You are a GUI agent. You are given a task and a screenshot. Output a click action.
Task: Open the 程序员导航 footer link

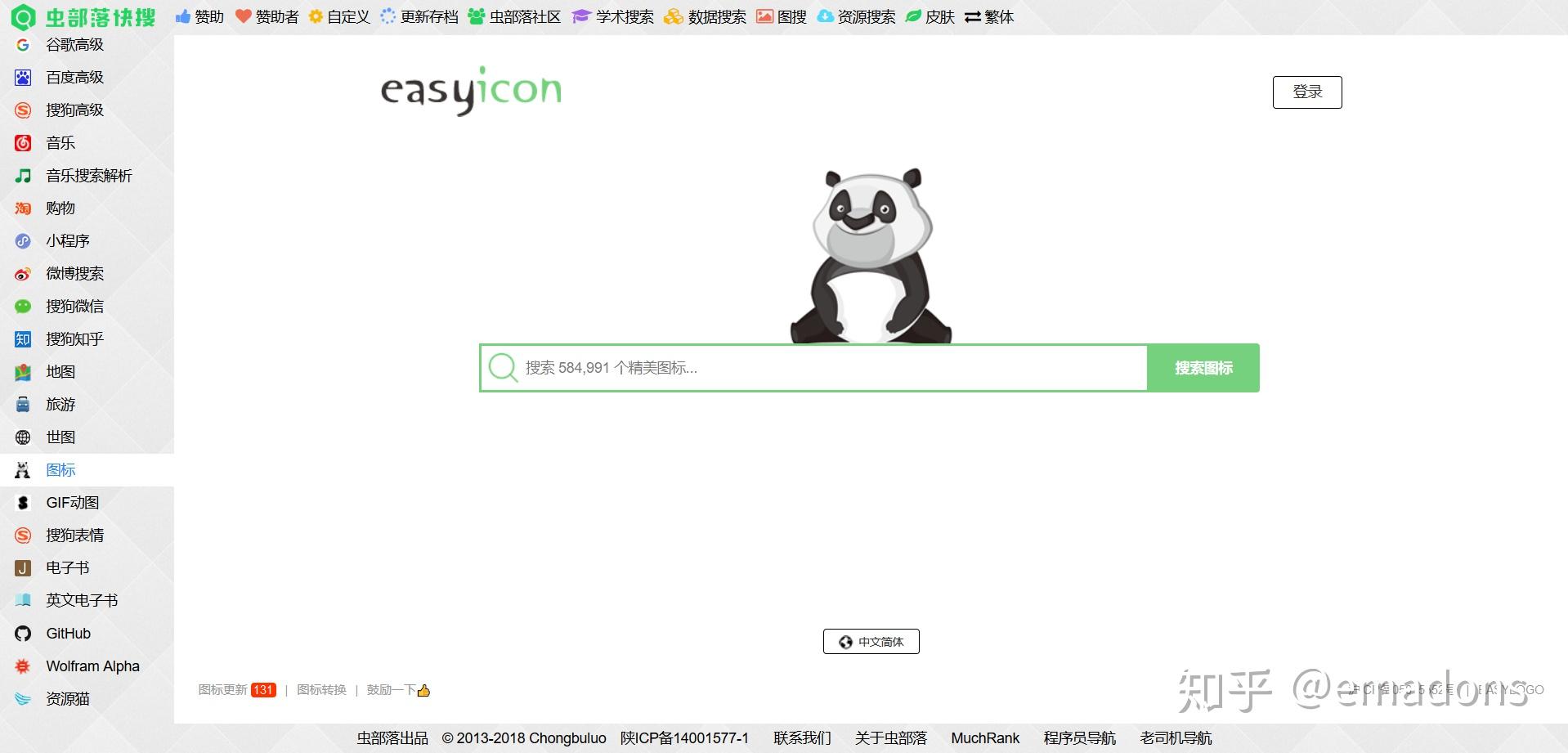click(x=1079, y=738)
